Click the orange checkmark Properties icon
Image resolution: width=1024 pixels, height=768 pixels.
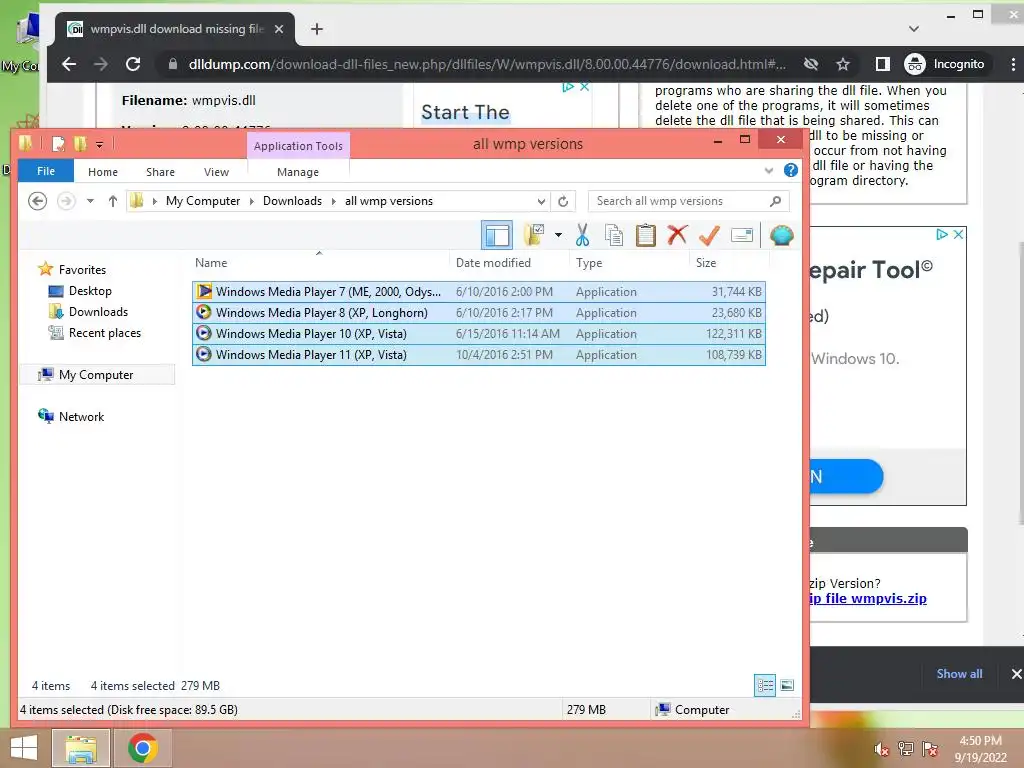709,235
